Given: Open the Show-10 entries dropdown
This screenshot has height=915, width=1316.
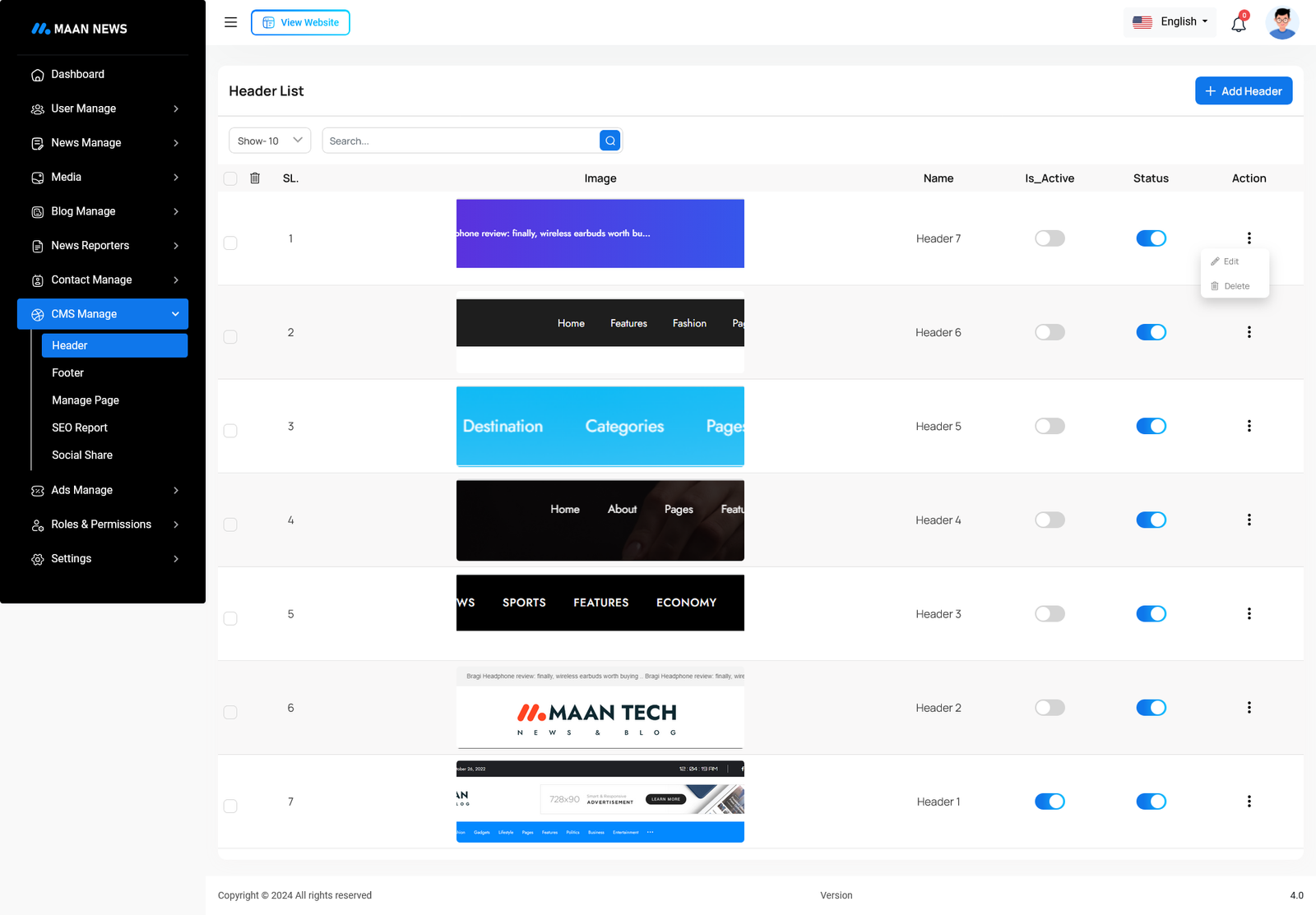Looking at the screenshot, I should [269, 141].
